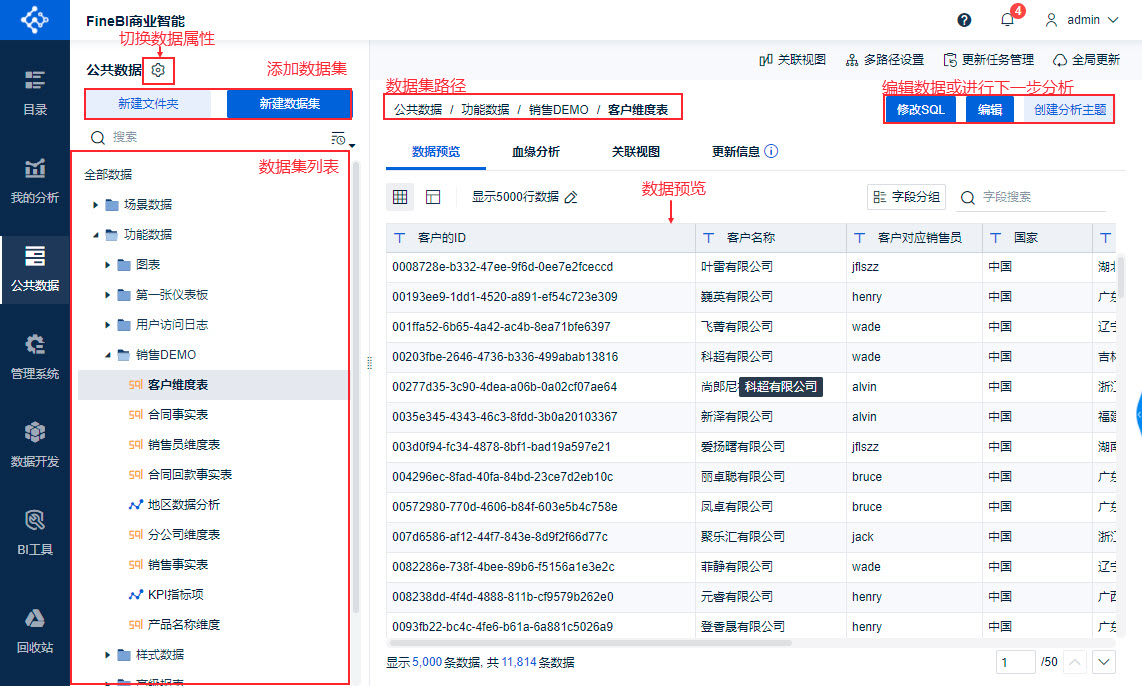Switch to the 更新信息 tab
The height and width of the screenshot is (686, 1142).
[736, 151]
